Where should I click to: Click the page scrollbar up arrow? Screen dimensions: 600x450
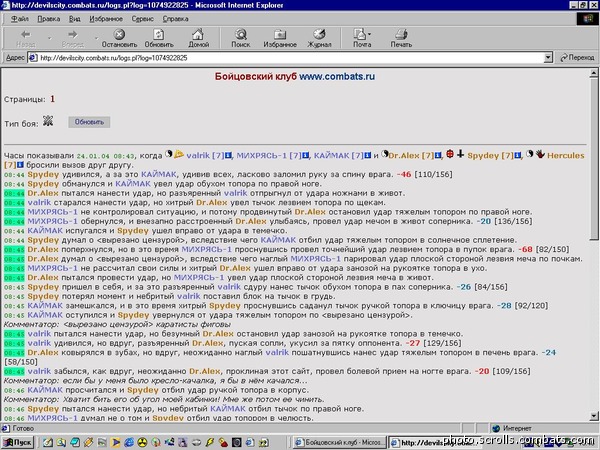594,73
